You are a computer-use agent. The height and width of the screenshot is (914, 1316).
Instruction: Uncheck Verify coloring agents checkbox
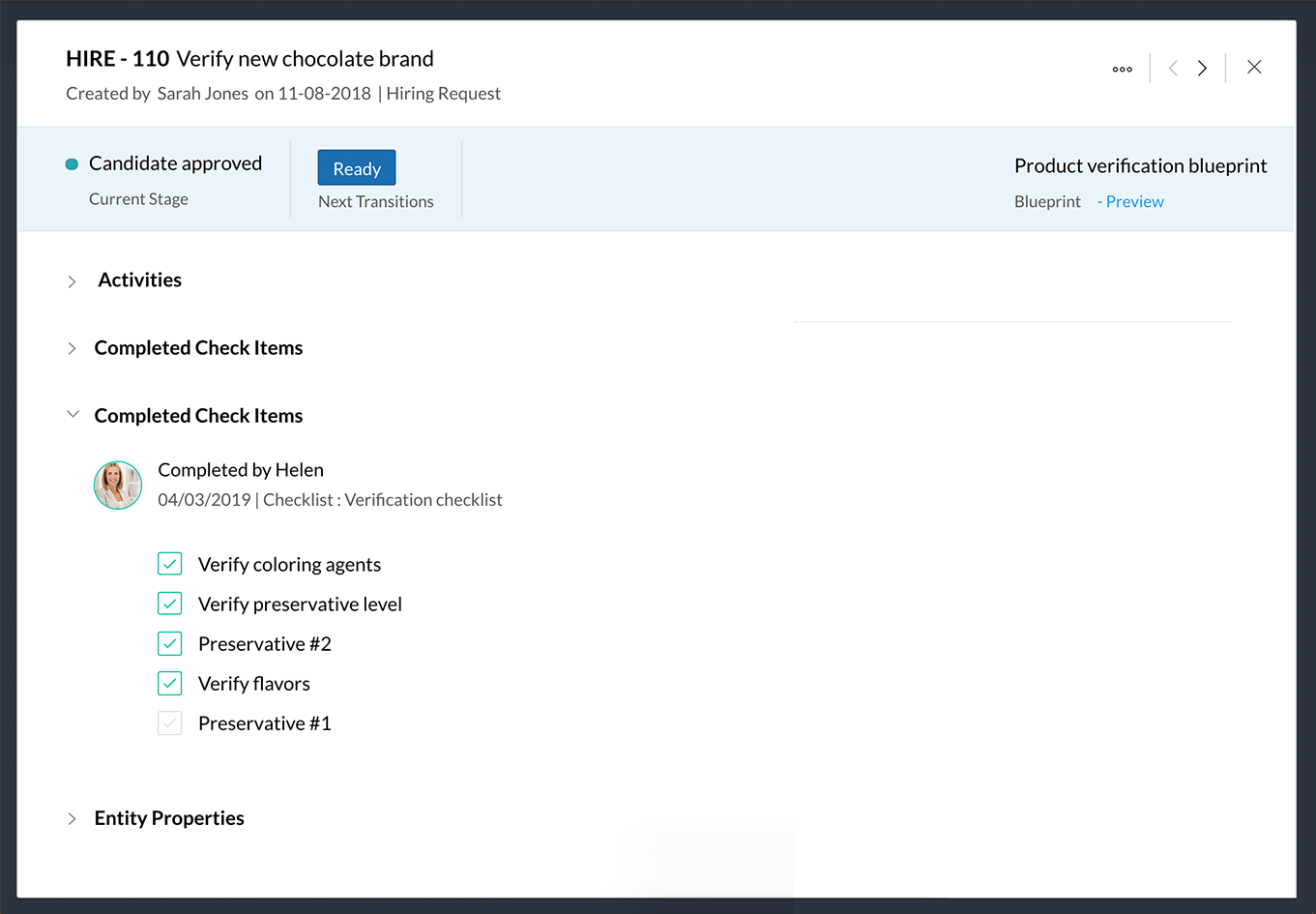(x=170, y=564)
